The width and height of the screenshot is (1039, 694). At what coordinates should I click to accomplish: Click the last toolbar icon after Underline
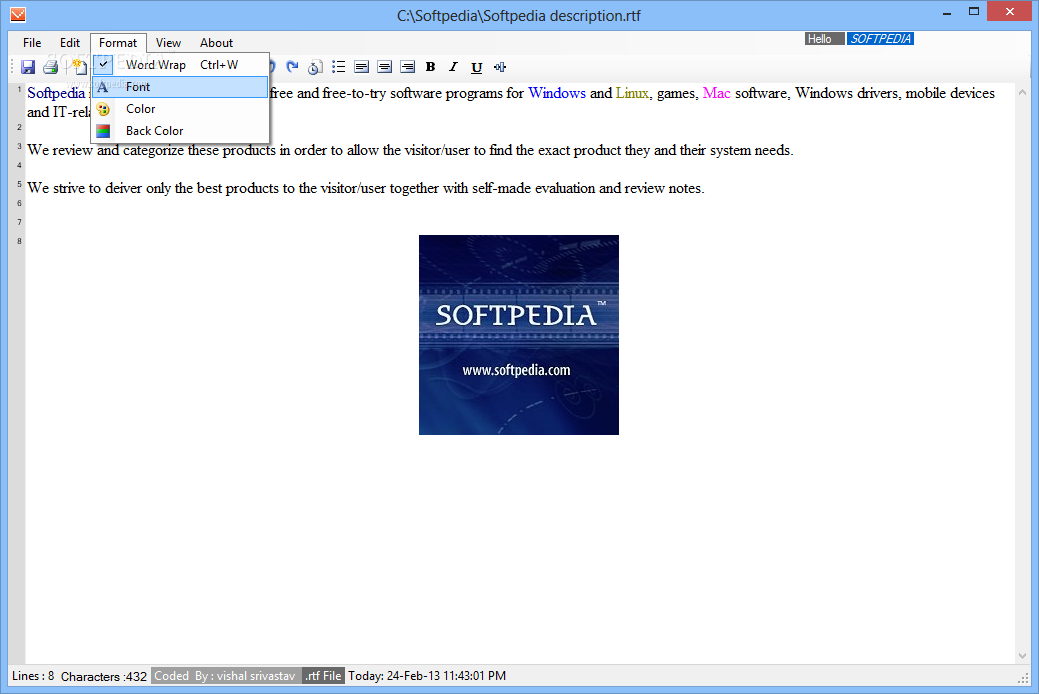tap(500, 67)
